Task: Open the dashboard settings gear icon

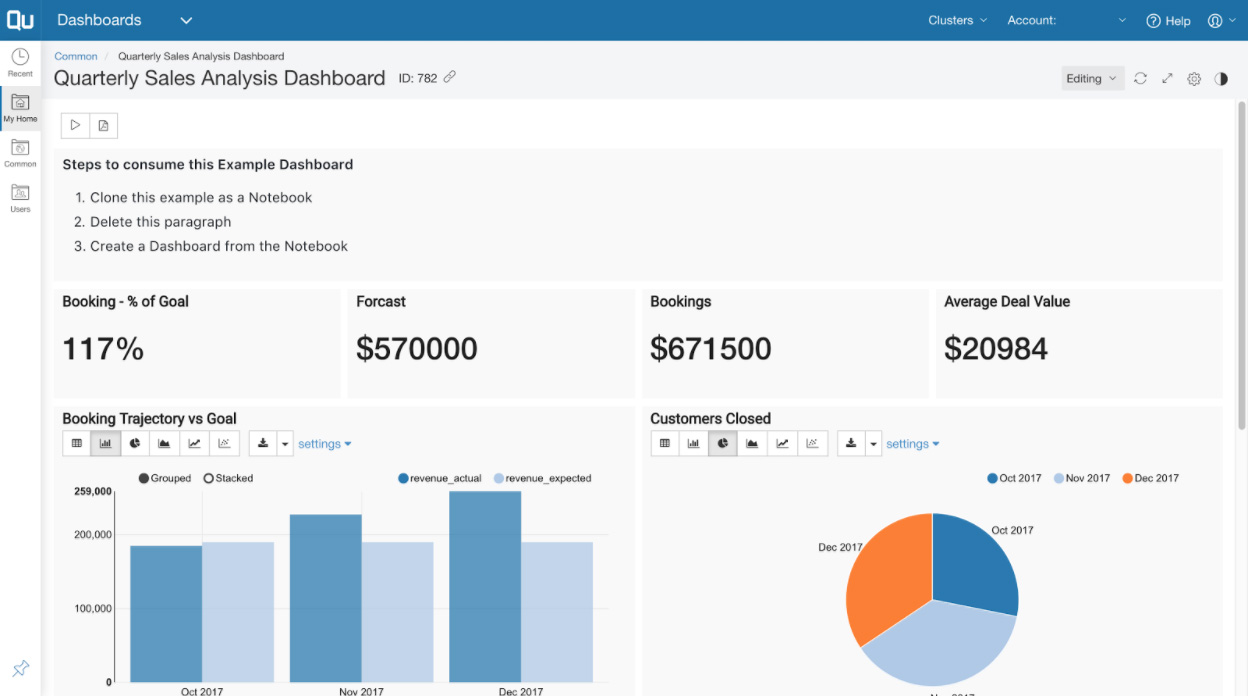Action: click(x=1194, y=78)
